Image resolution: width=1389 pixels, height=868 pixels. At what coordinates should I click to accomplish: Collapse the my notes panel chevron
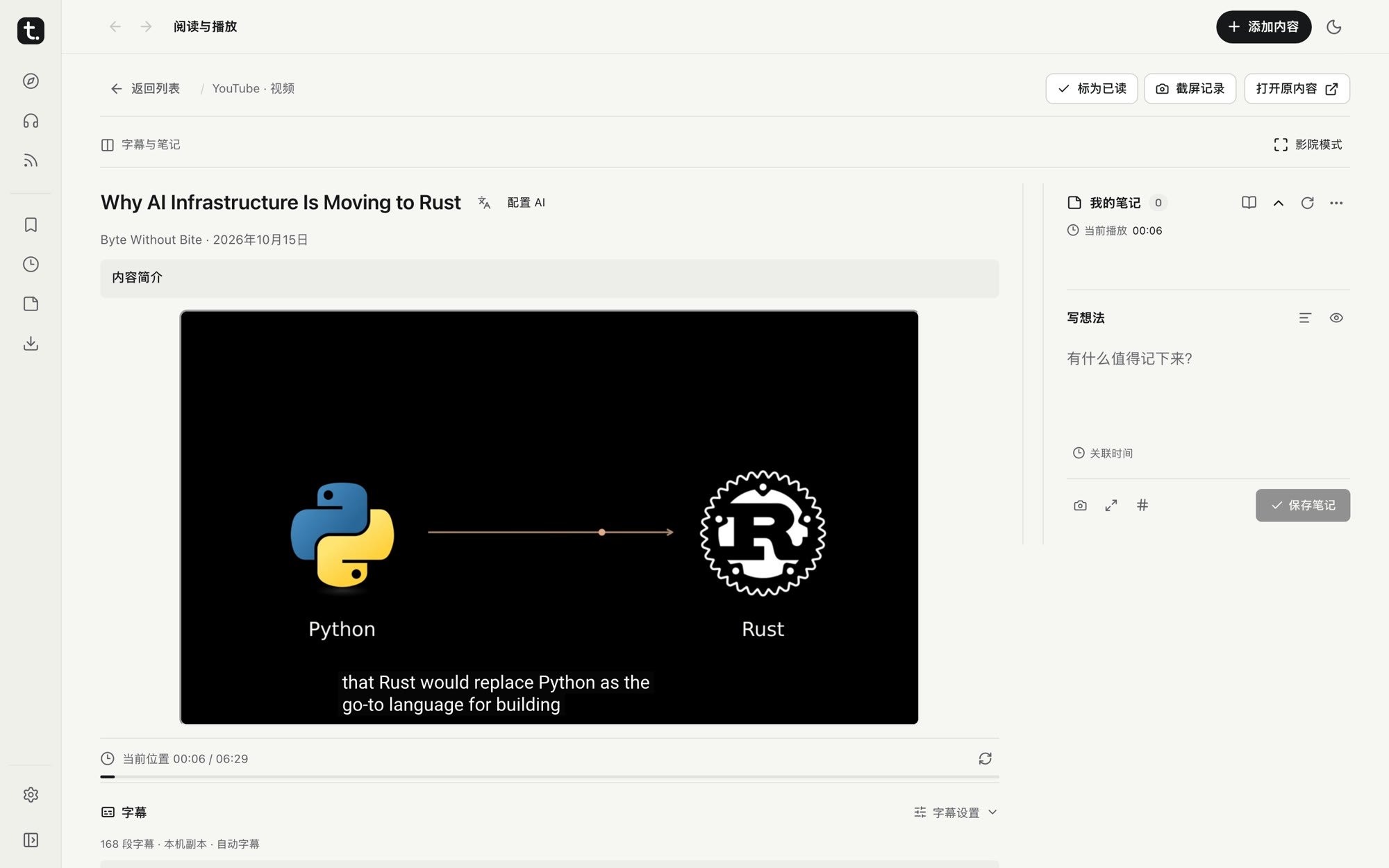(x=1278, y=203)
